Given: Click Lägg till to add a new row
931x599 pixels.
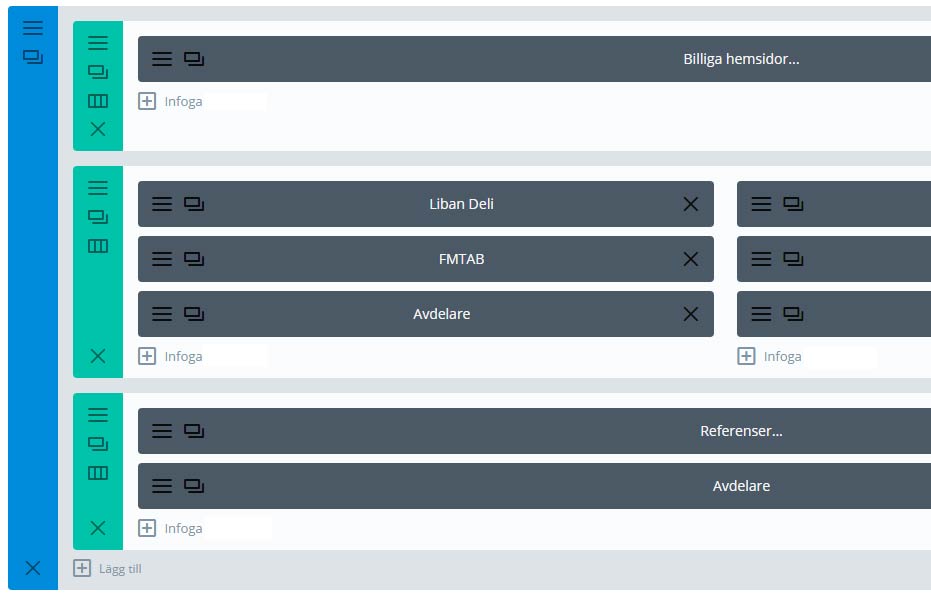Looking at the screenshot, I should (x=109, y=569).
